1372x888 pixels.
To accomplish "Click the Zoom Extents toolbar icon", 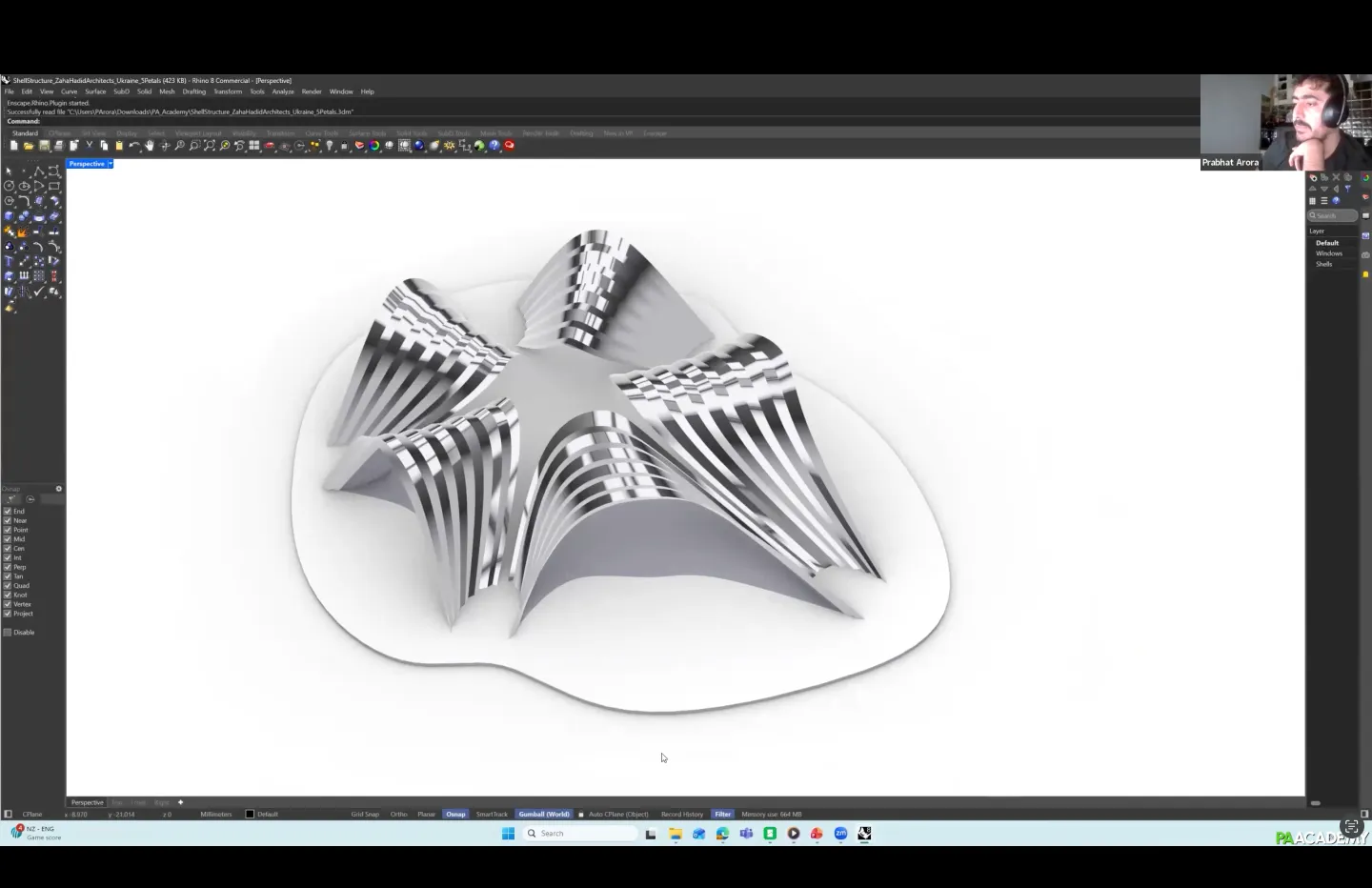I will click(x=210, y=146).
